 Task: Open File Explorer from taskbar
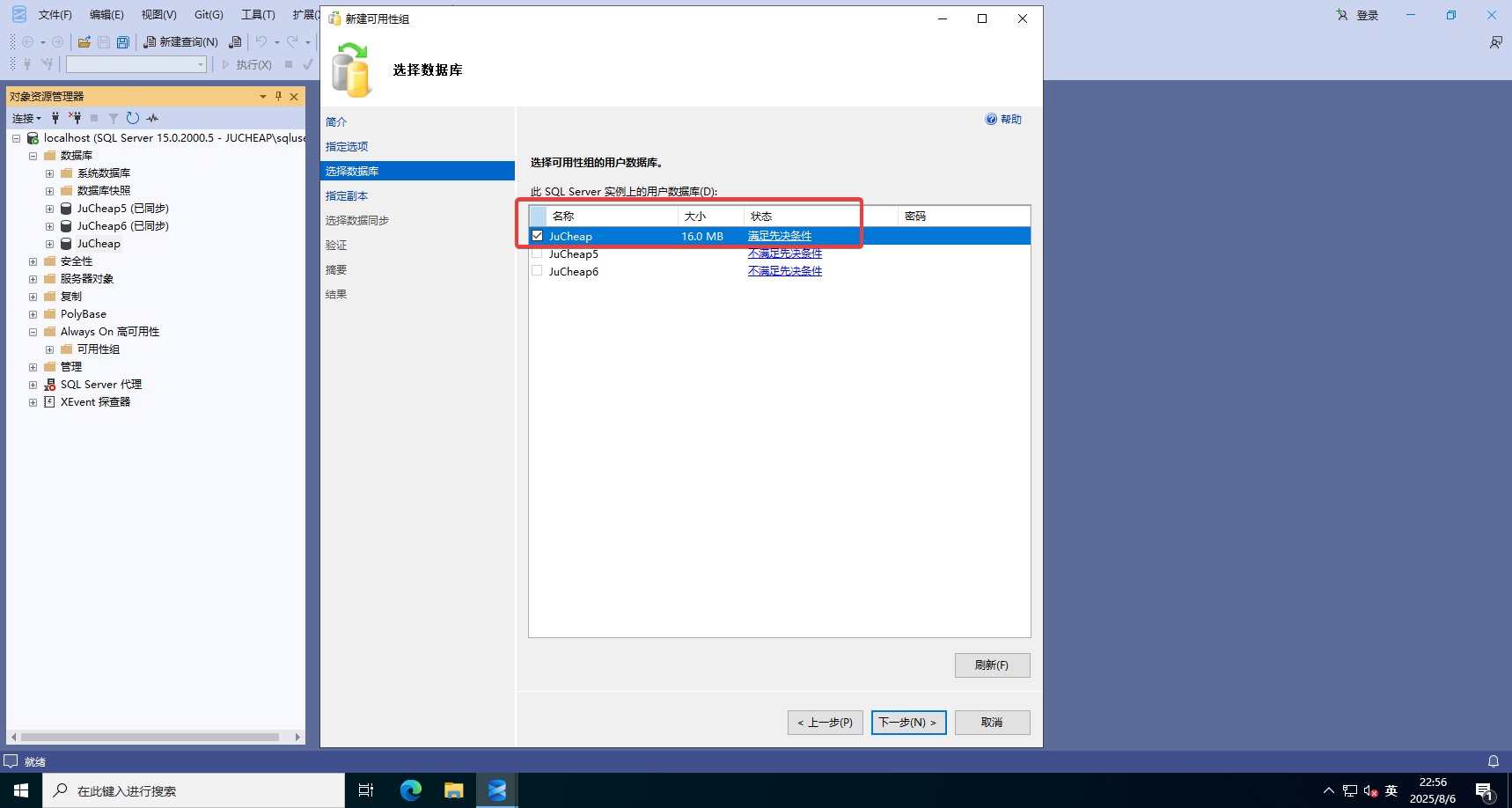(x=454, y=790)
